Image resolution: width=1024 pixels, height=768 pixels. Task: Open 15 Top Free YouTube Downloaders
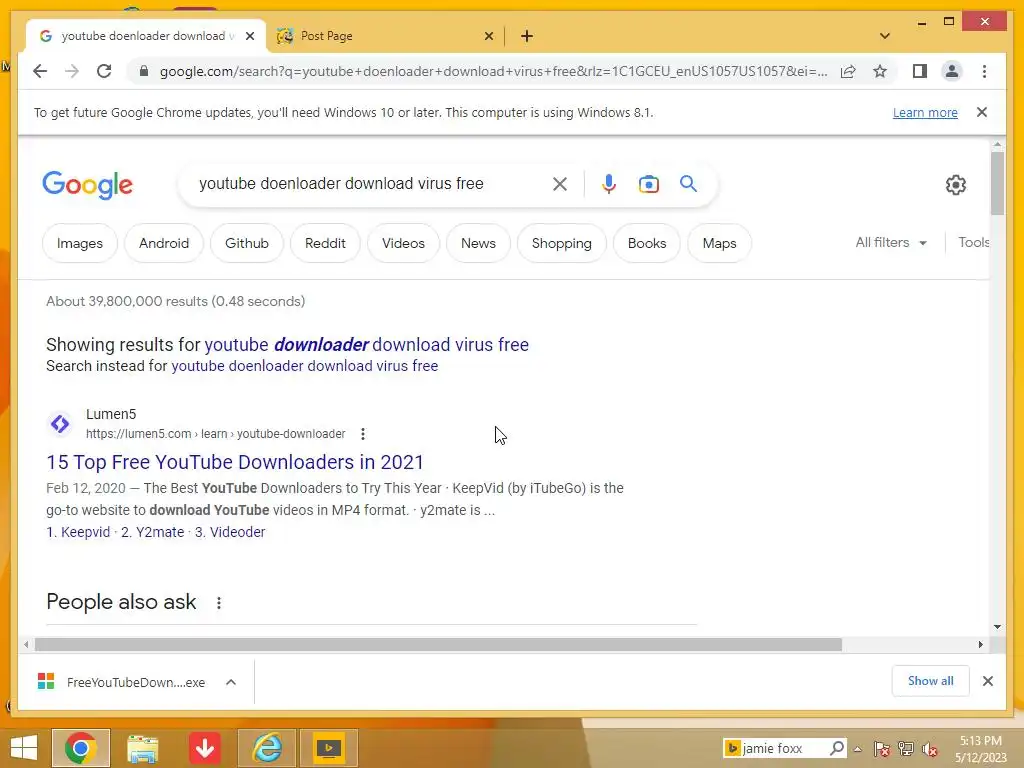(234, 462)
